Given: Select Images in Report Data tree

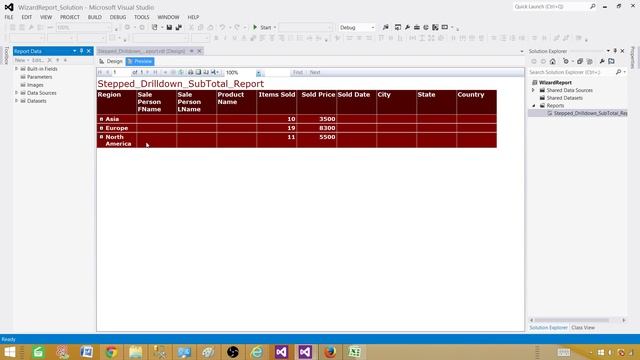Looking at the screenshot, I should [35, 85].
